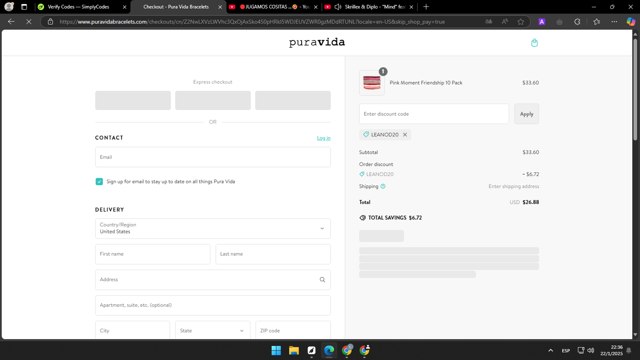This screenshot has height=360, width=640.
Task: Focus the Email input field
Action: pyautogui.click(x=213, y=157)
